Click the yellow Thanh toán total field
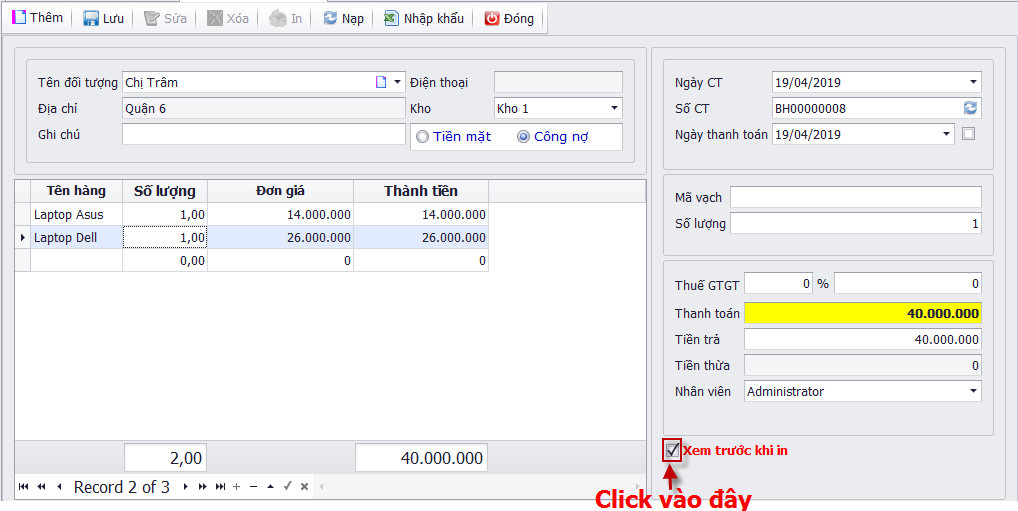Viewport: 1018px width, 511px height. [x=863, y=313]
